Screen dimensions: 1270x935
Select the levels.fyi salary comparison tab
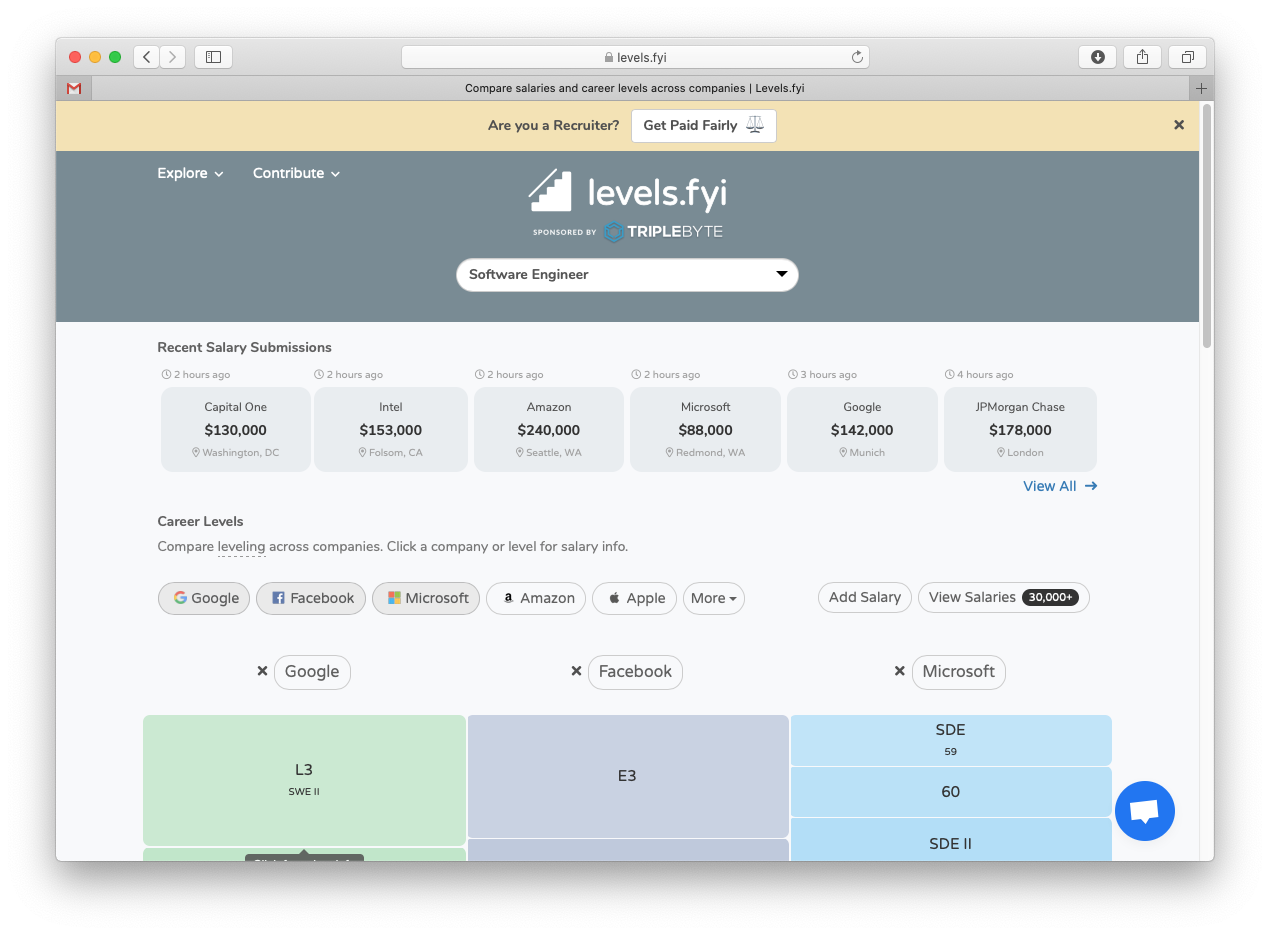click(x=635, y=88)
